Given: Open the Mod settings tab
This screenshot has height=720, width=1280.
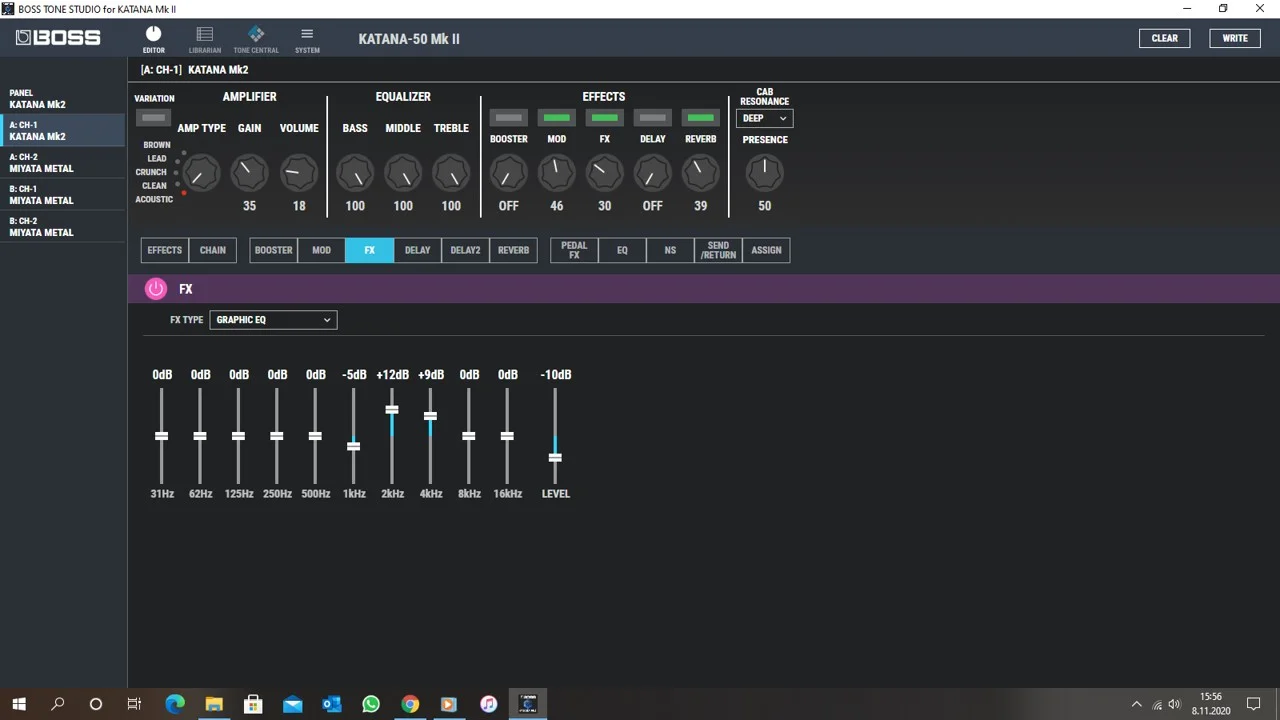Looking at the screenshot, I should point(321,250).
